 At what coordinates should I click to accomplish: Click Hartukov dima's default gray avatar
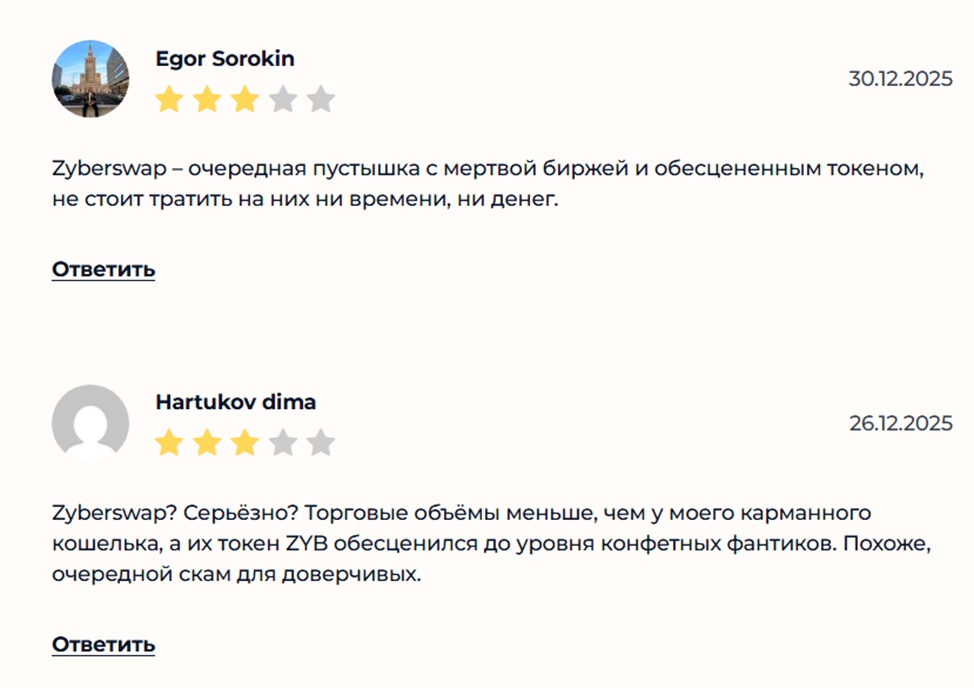[90, 423]
